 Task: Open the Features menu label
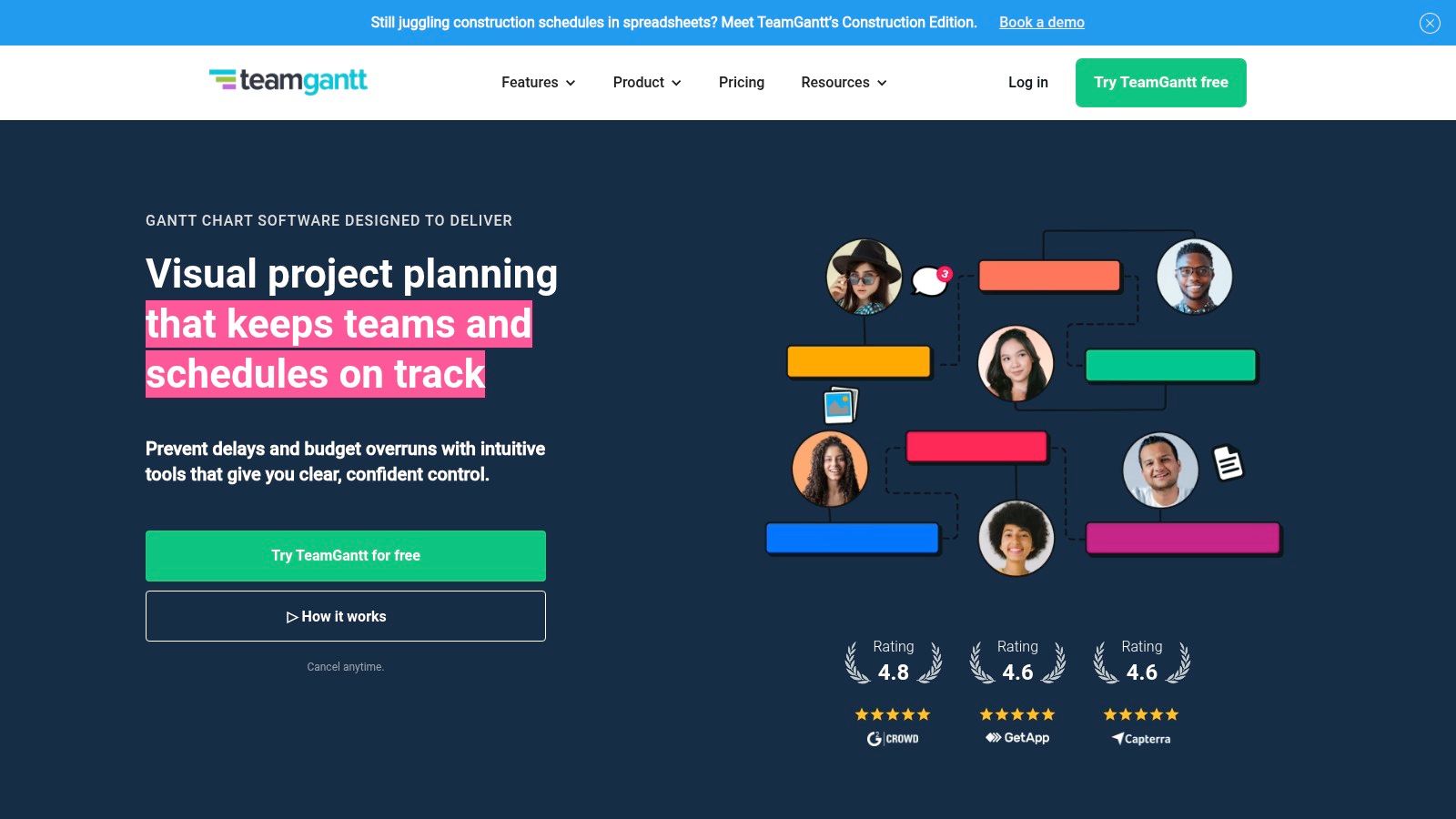(x=530, y=82)
